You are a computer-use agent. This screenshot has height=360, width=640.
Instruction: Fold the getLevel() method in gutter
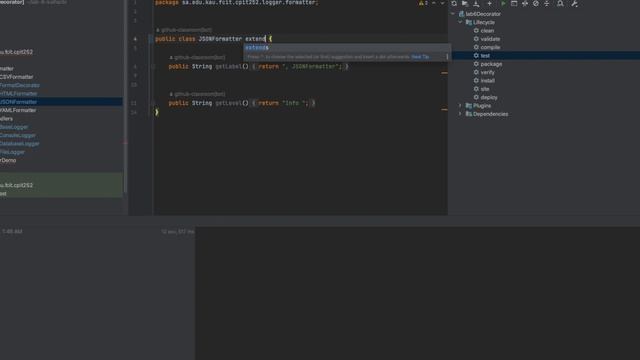pyautogui.click(x=153, y=103)
